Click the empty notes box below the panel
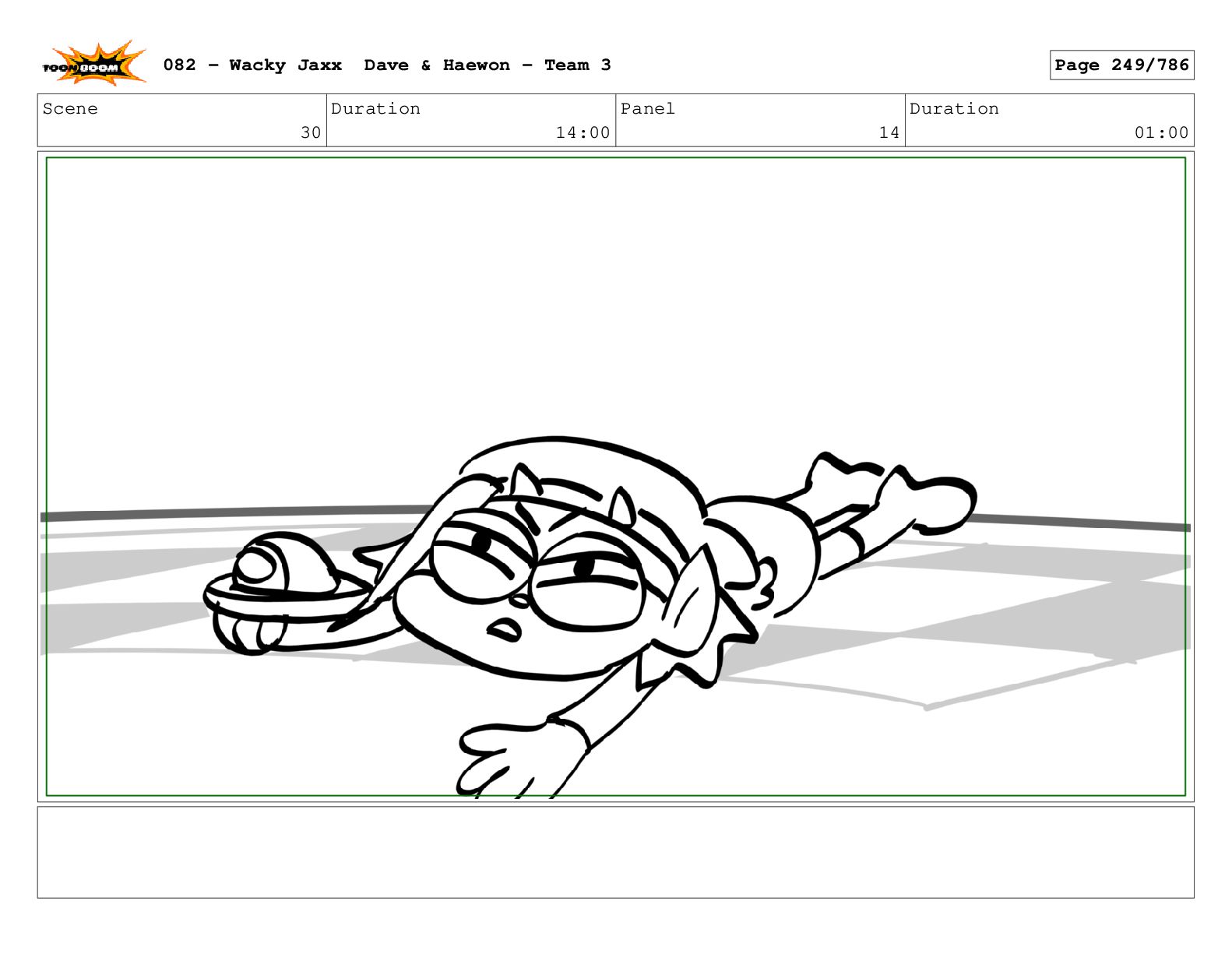The width and height of the screenshot is (1232, 954). point(615,852)
